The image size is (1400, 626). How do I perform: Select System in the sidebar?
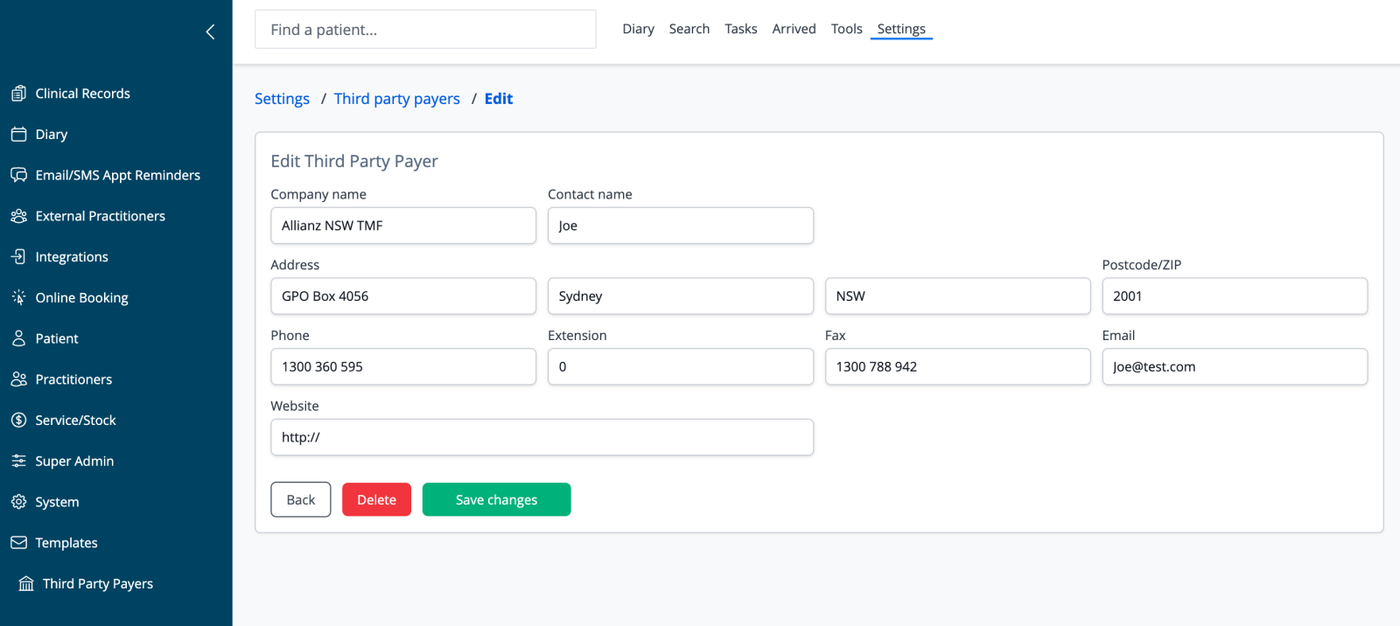click(x=57, y=502)
